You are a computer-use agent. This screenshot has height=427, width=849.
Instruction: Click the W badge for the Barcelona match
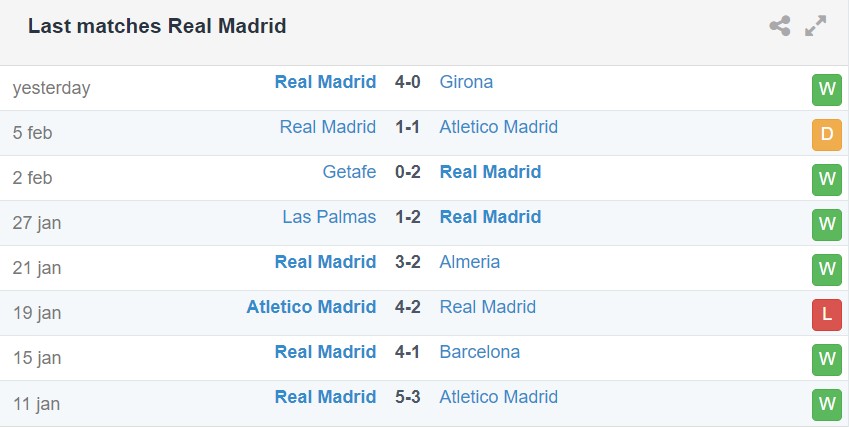click(826, 359)
